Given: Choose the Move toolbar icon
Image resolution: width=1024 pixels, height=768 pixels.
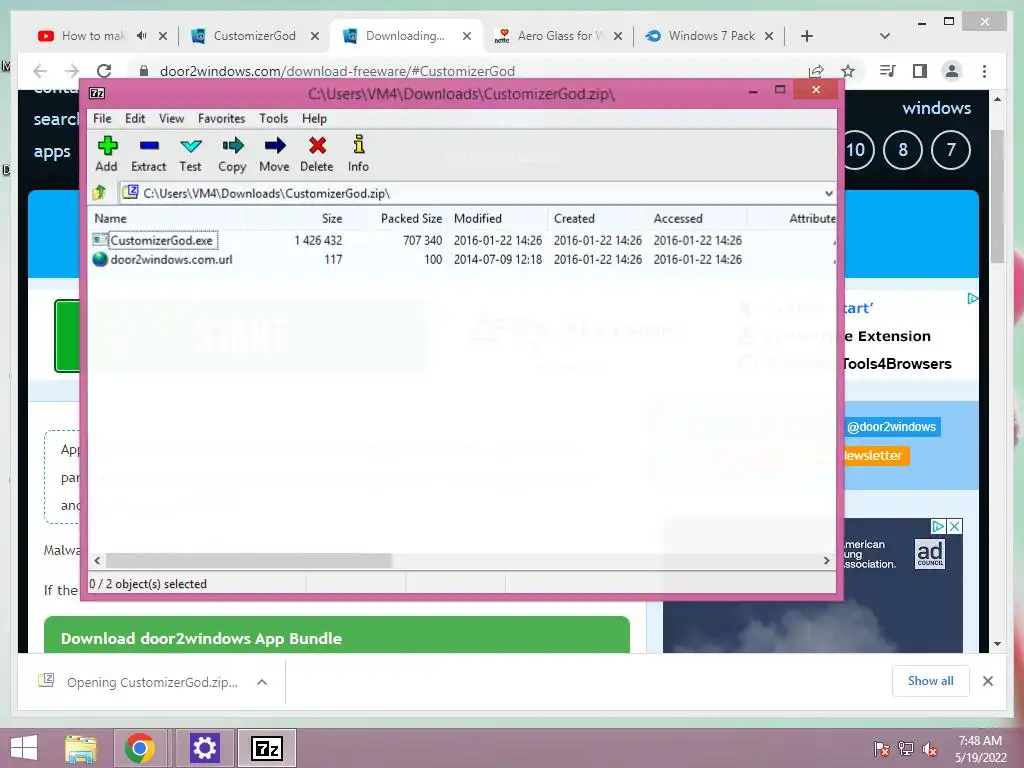Looking at the screenshot, I should (x=274, y=154).
